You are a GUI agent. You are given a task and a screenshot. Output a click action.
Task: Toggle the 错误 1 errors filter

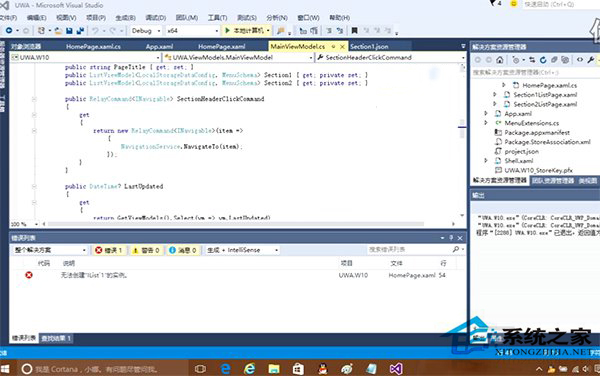point(109,250)
